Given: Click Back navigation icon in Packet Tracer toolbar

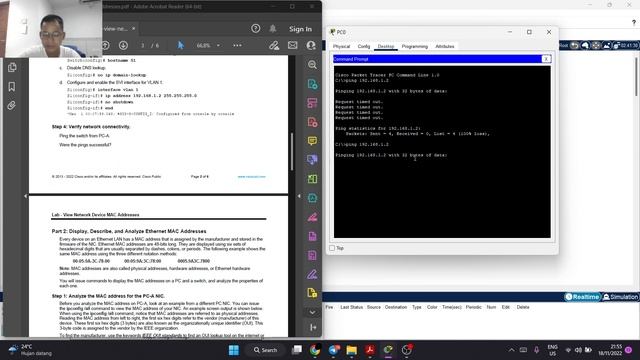Looking at the screenshot, I should (x=575, y=45).
